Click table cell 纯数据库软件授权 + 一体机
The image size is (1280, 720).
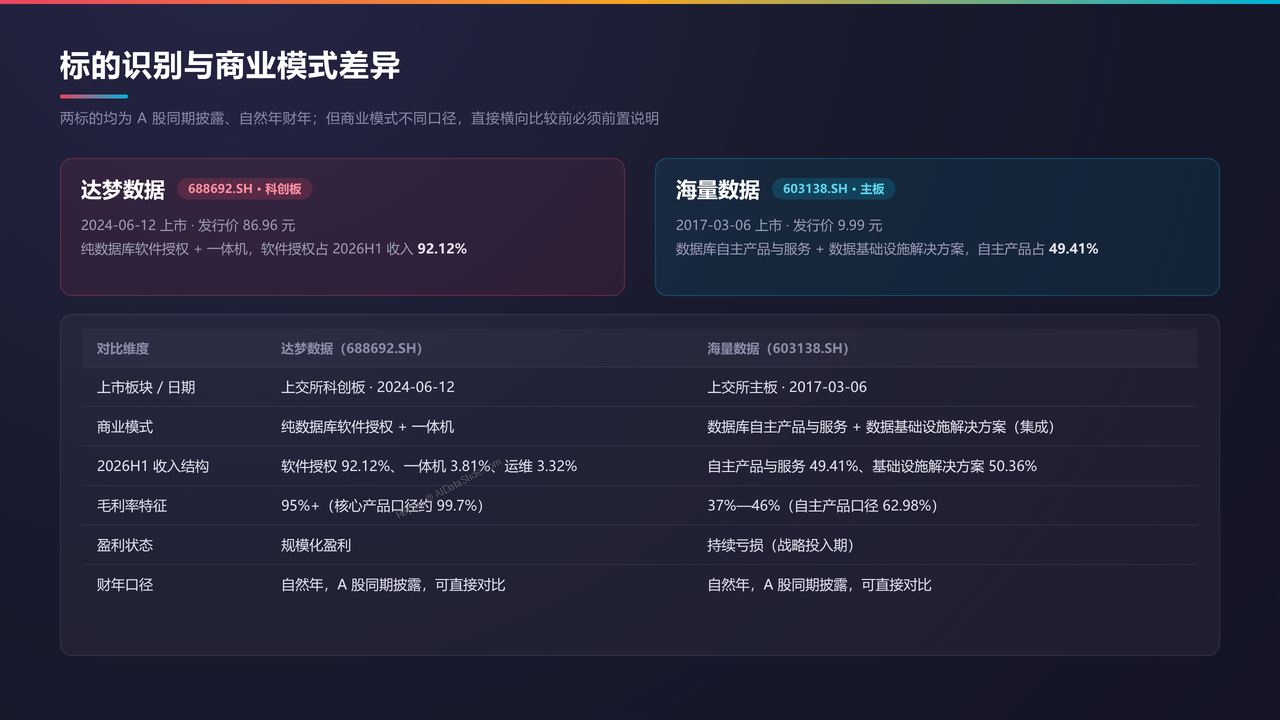click(367, 426)
